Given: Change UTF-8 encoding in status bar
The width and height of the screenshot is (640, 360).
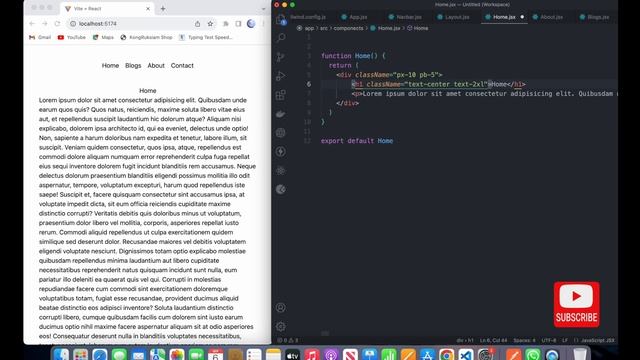Looking at the screenshot, I should click(549, 340).
